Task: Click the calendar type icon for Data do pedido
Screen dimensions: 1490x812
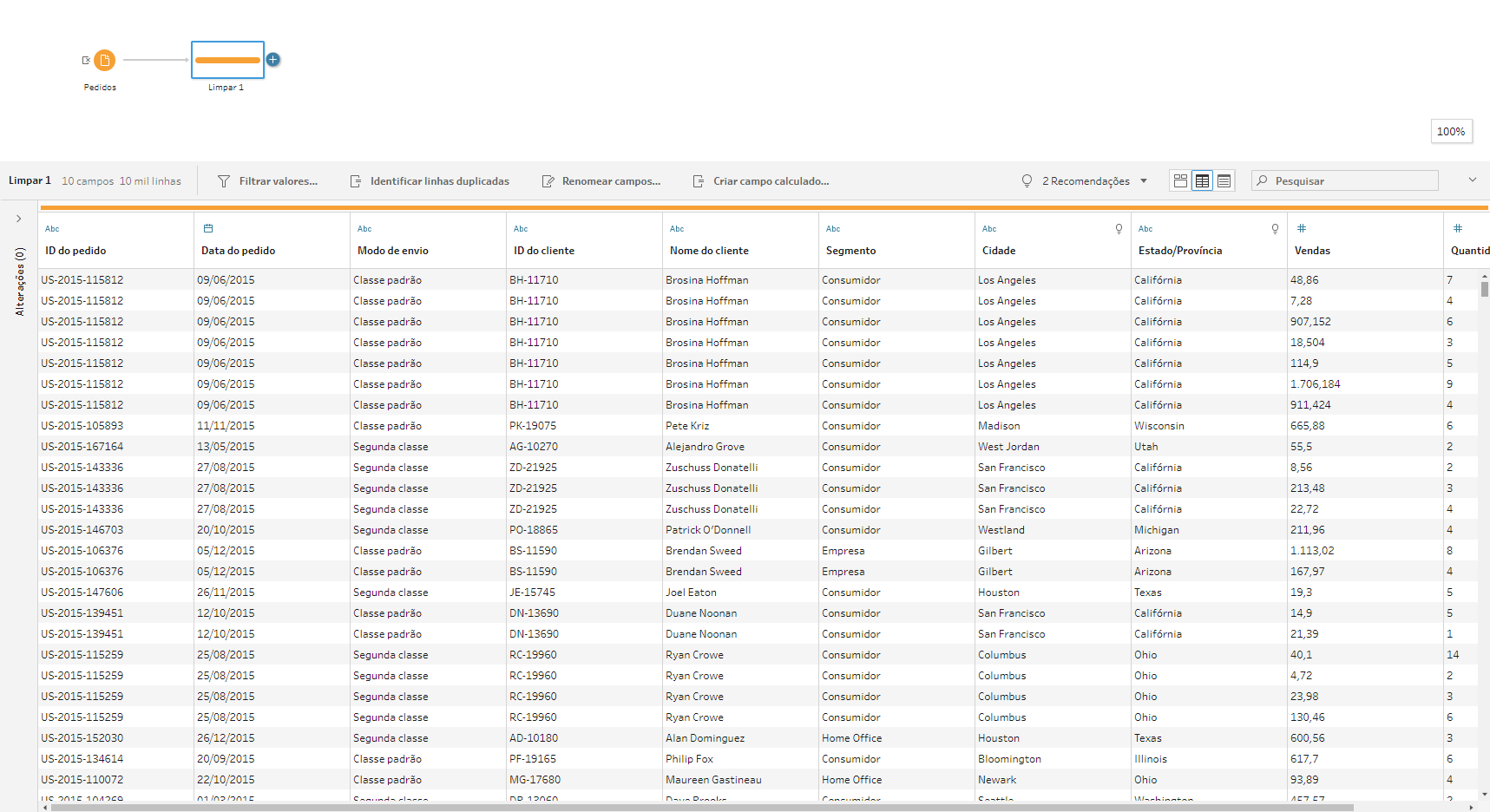Action: pos(208,229)
